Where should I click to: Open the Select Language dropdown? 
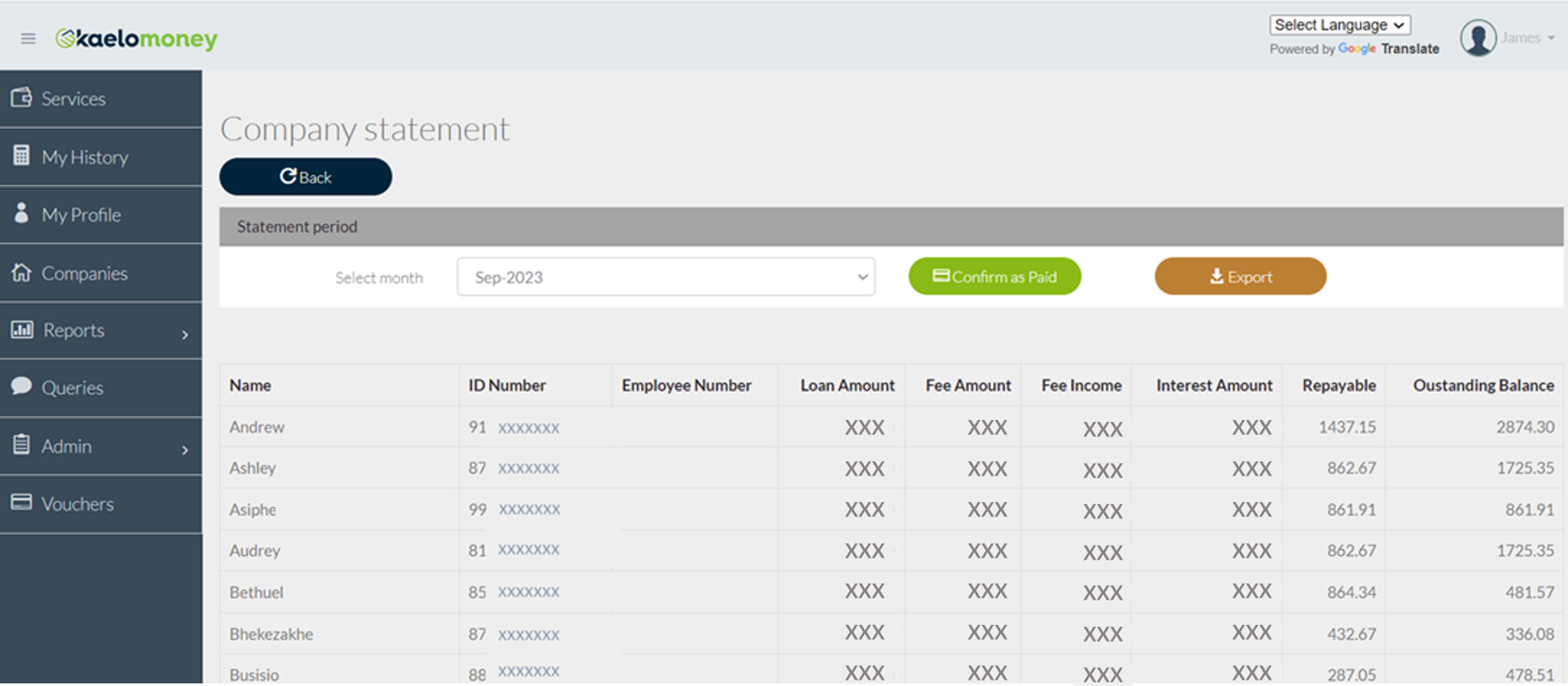(1339, 25)
